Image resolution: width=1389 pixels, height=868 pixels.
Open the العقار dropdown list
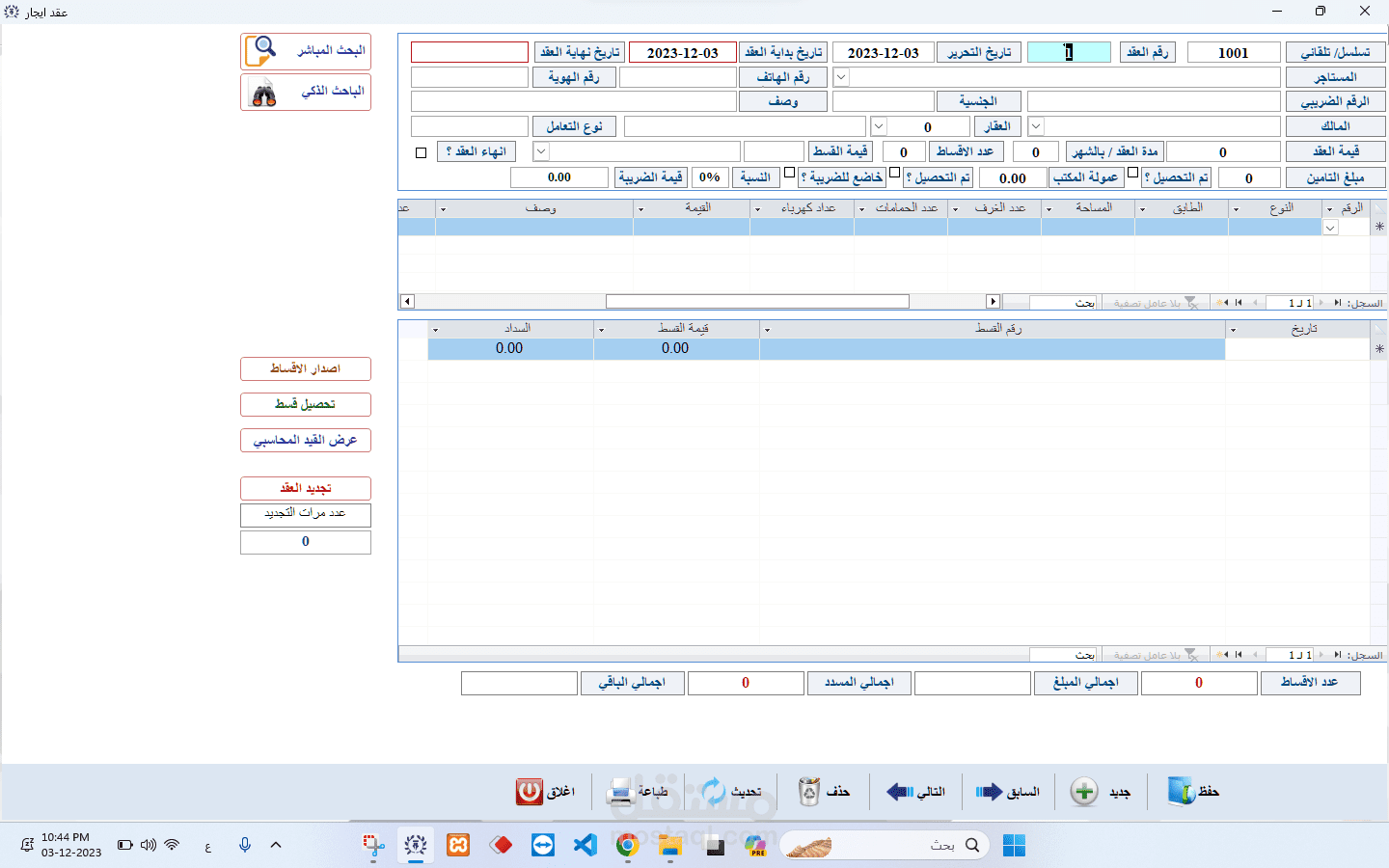[879, 126]
